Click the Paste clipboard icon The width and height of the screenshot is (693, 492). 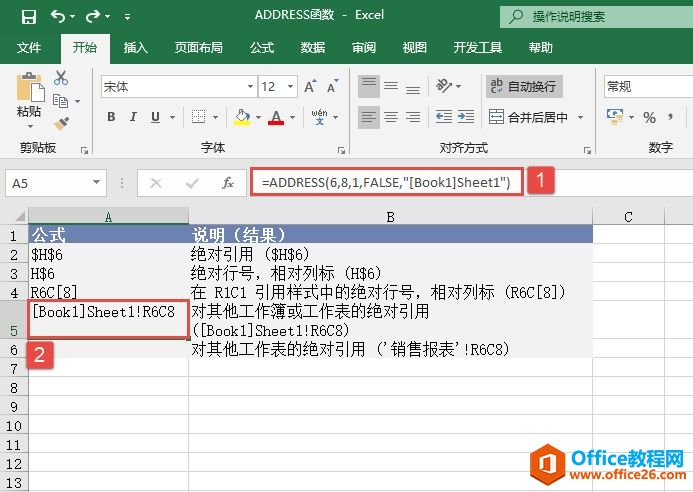30,87
